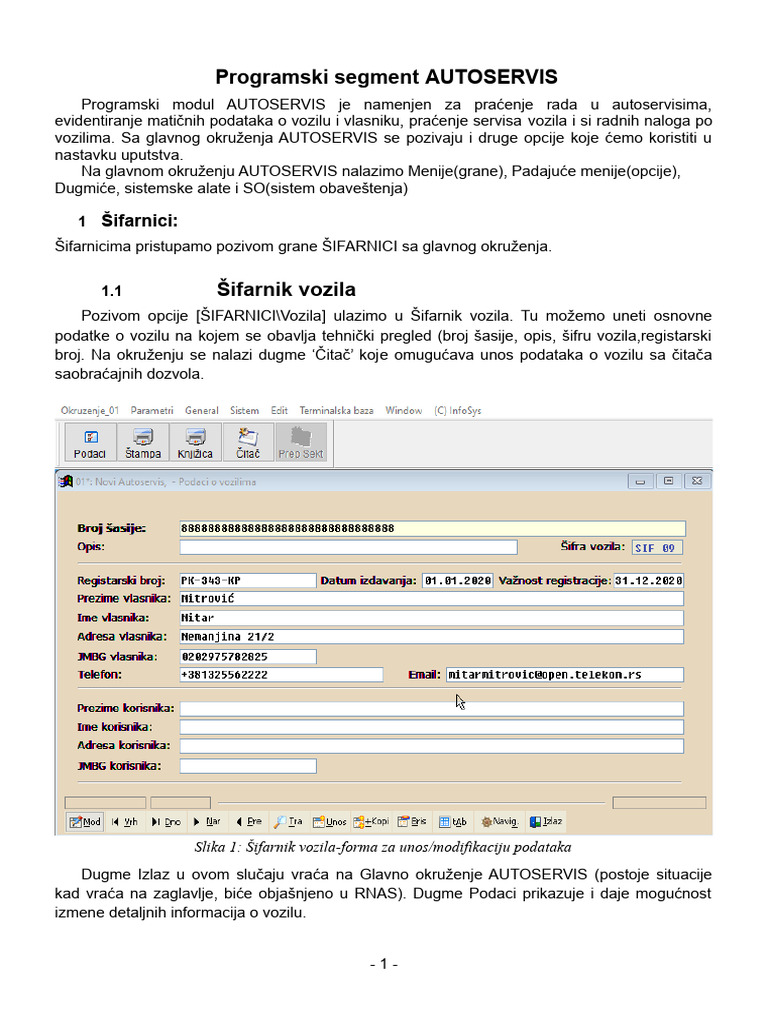Click the Adresa vlasnika field
768x1024 pixels.
(432, 637)
